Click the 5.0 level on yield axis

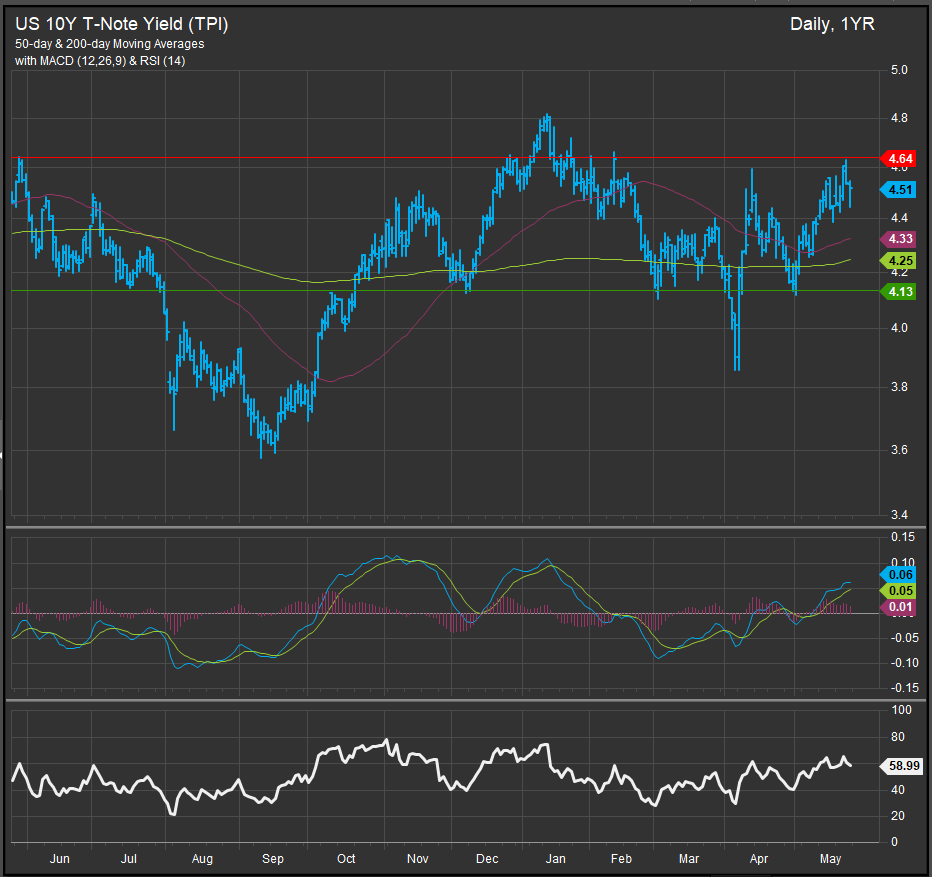(x=898, y=70)
